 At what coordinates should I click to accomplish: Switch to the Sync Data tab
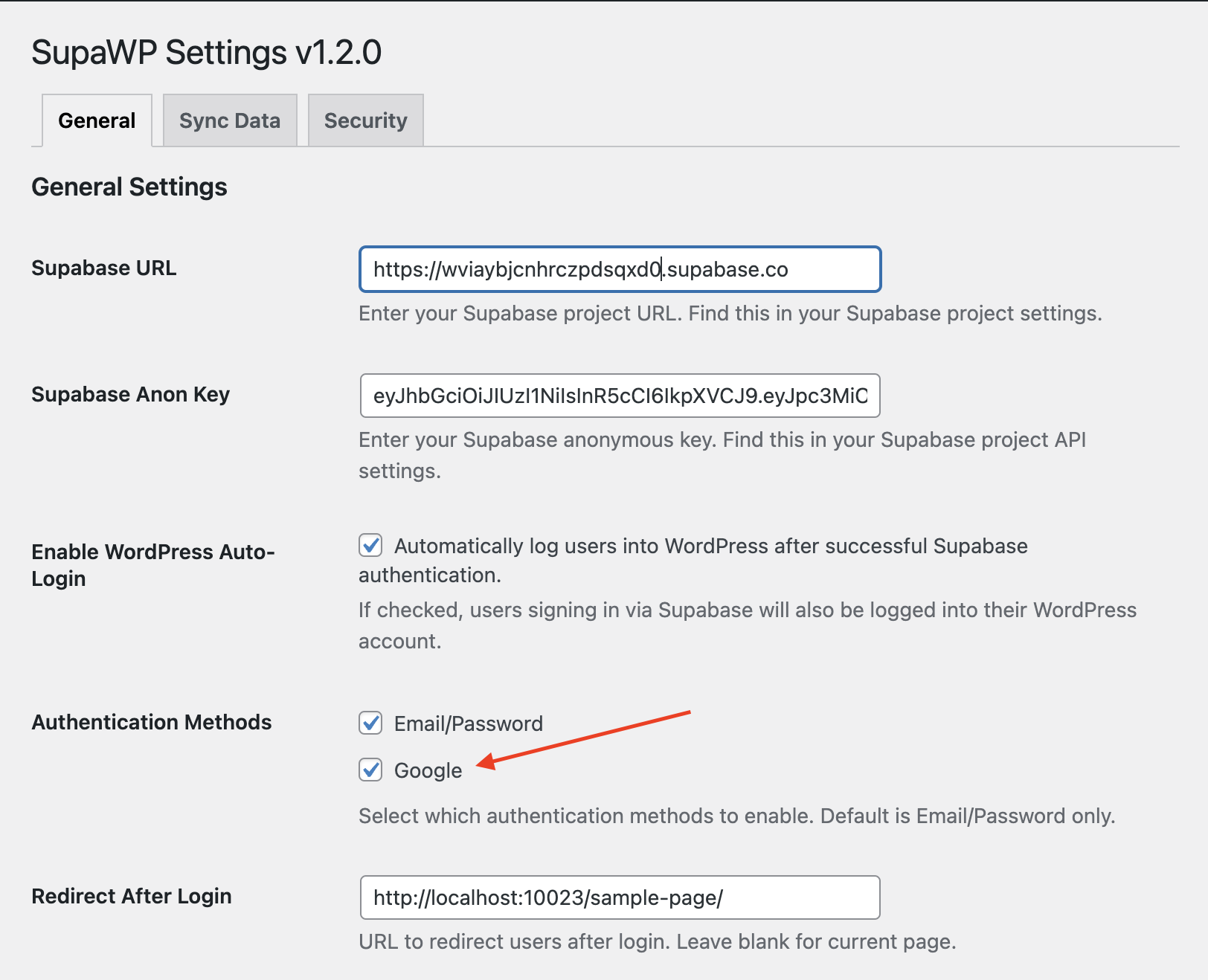click(229, 120)
